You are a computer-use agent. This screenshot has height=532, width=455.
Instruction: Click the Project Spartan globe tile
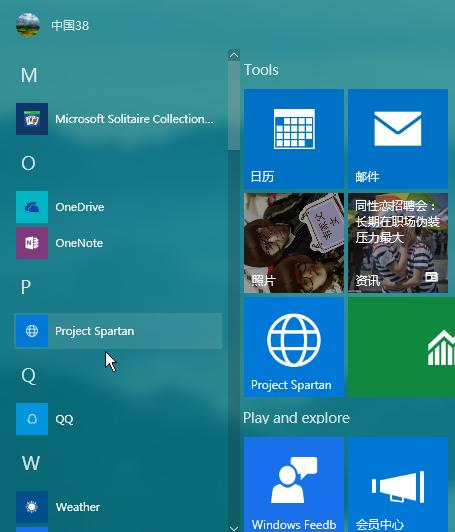294,347
